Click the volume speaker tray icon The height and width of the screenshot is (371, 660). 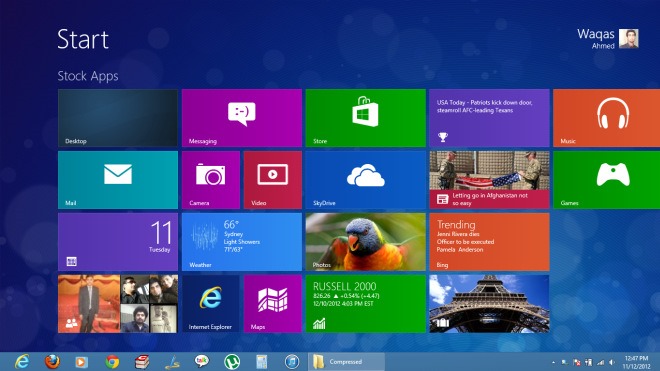click(x=612, y=362)
